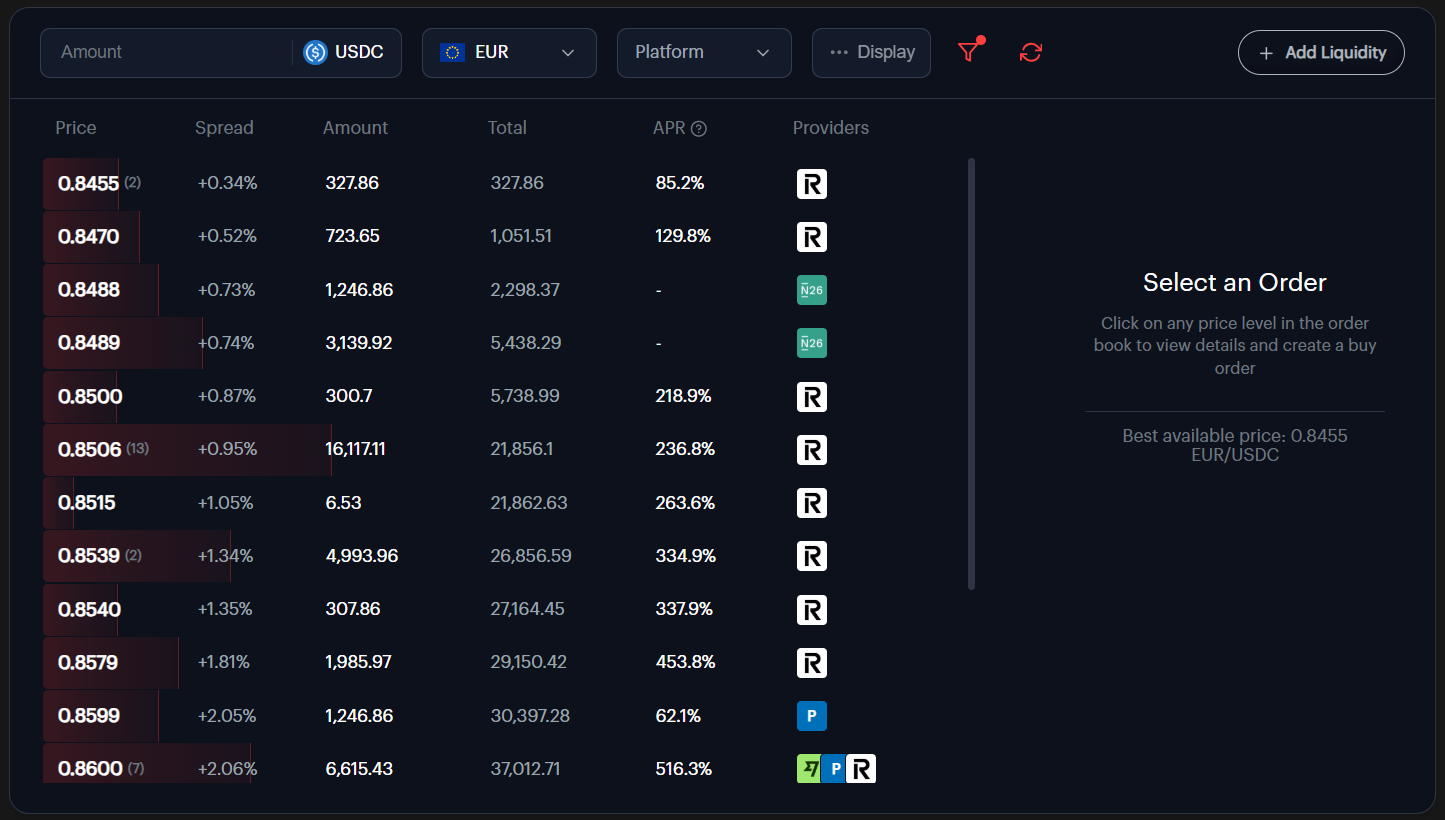The width and height of the screenshot is (1445, 820).
Task: Click the USDC coin icon
Action: [316, 52]
